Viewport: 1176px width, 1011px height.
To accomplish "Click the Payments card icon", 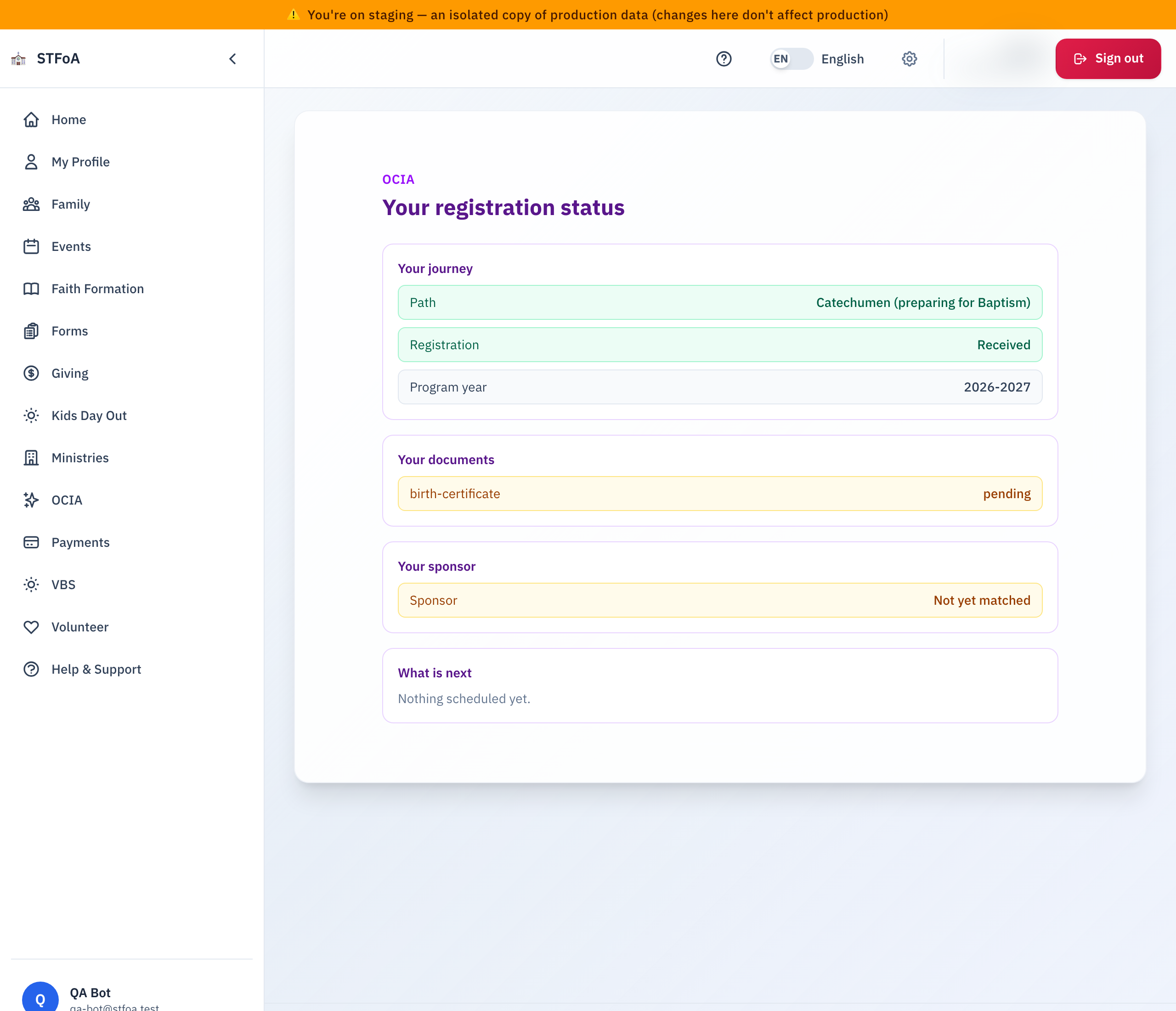I will click(x=31, y=543).
